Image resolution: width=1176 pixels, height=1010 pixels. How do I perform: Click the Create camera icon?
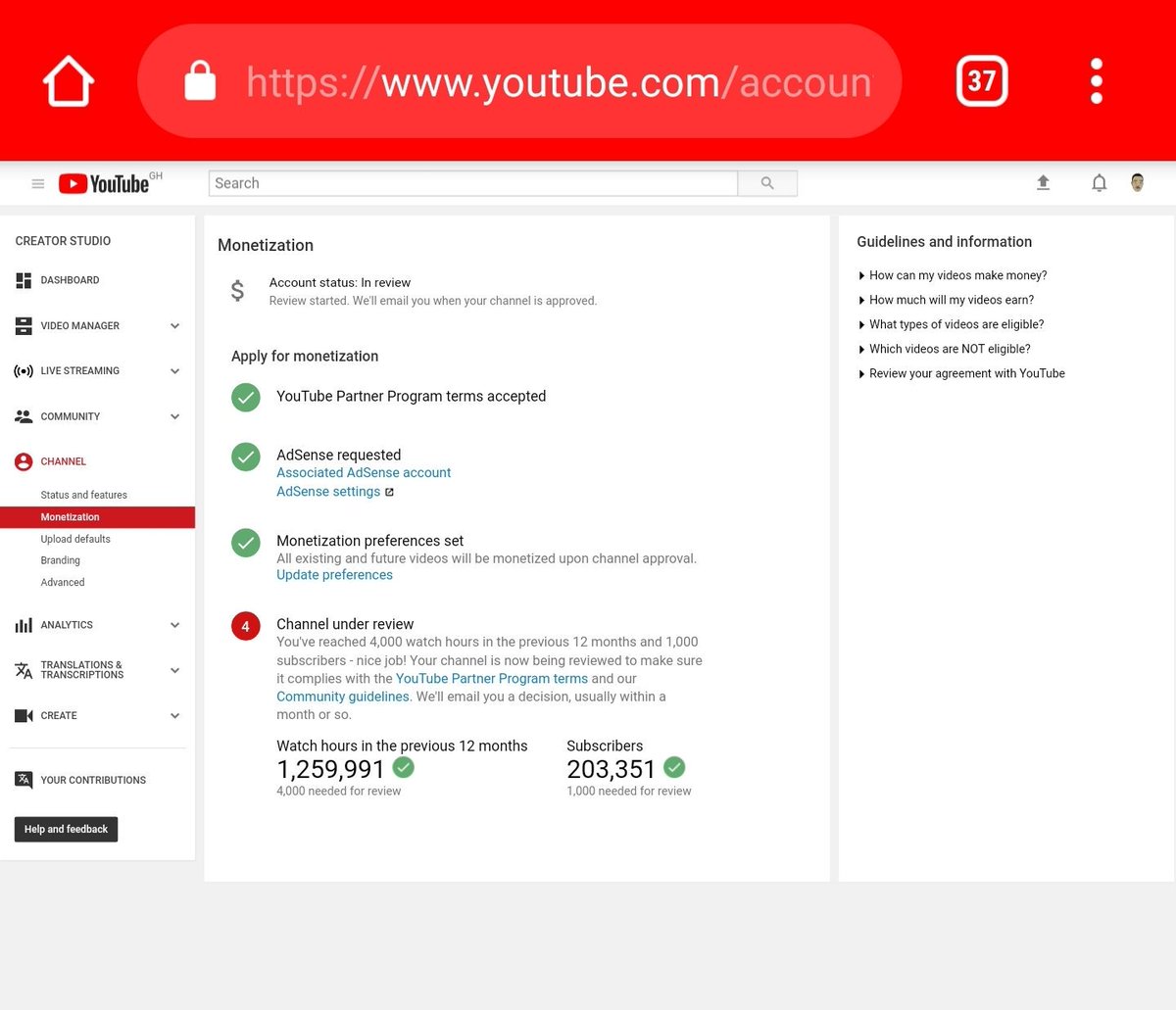coord(24,716)
